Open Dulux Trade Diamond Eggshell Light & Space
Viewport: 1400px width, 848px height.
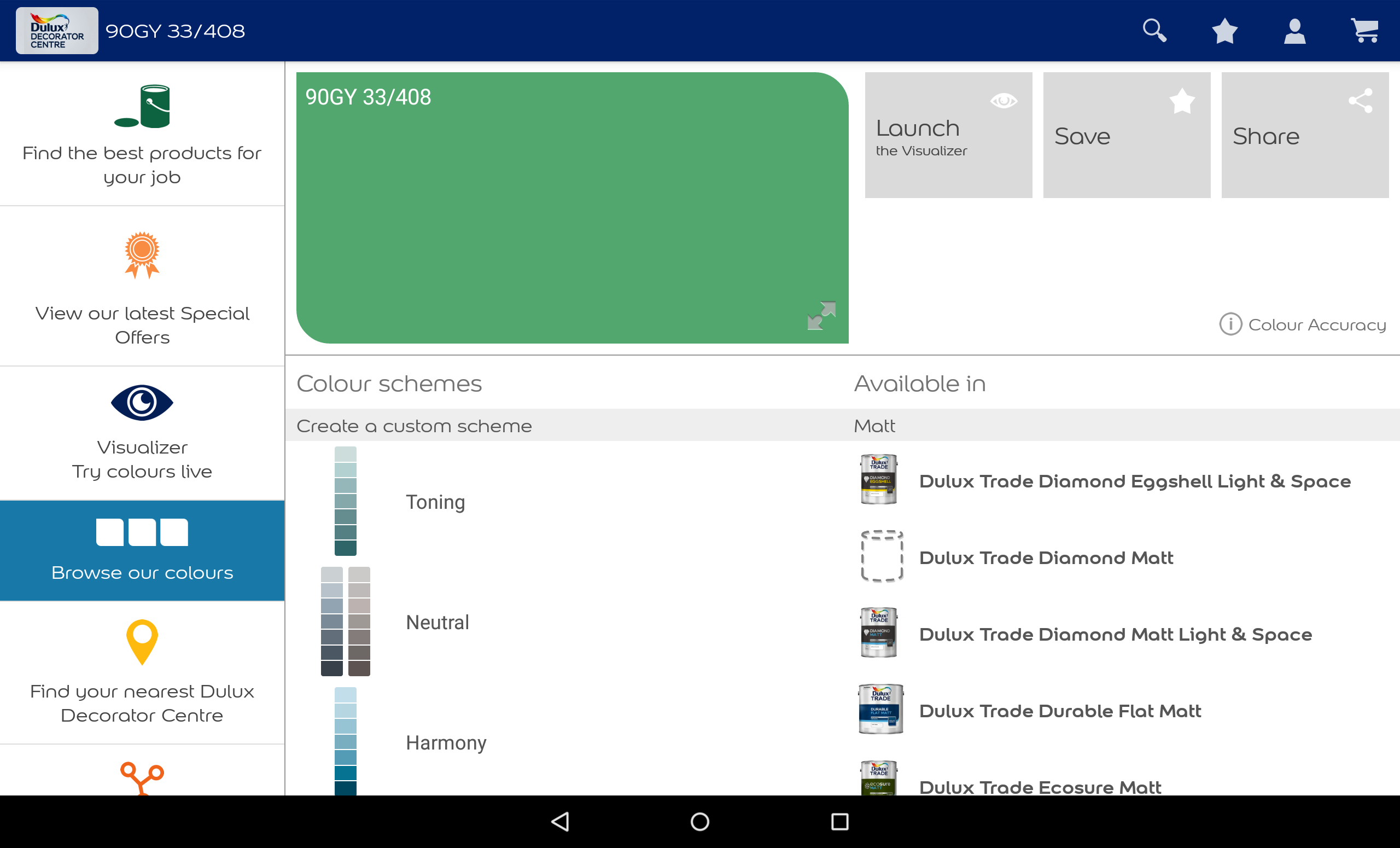(1135, 481)
